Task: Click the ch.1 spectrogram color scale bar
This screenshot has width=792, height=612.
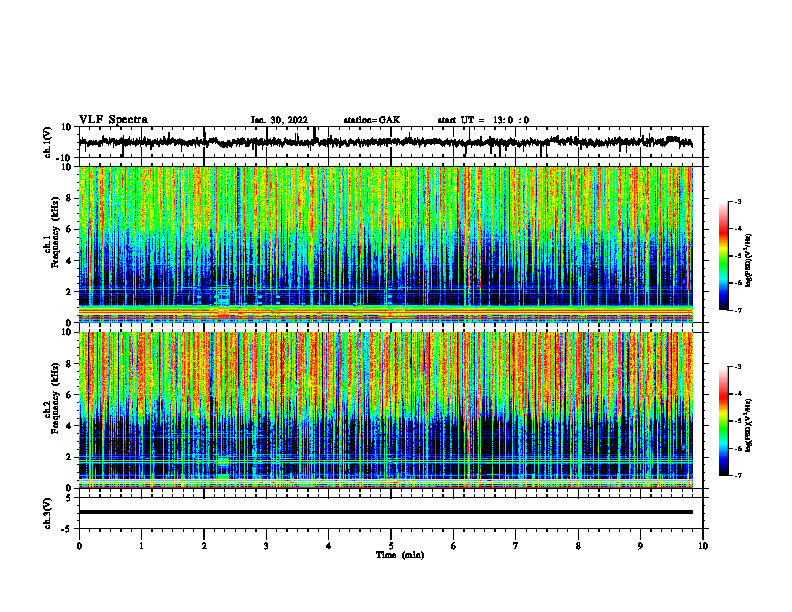Action: [723, 256]
